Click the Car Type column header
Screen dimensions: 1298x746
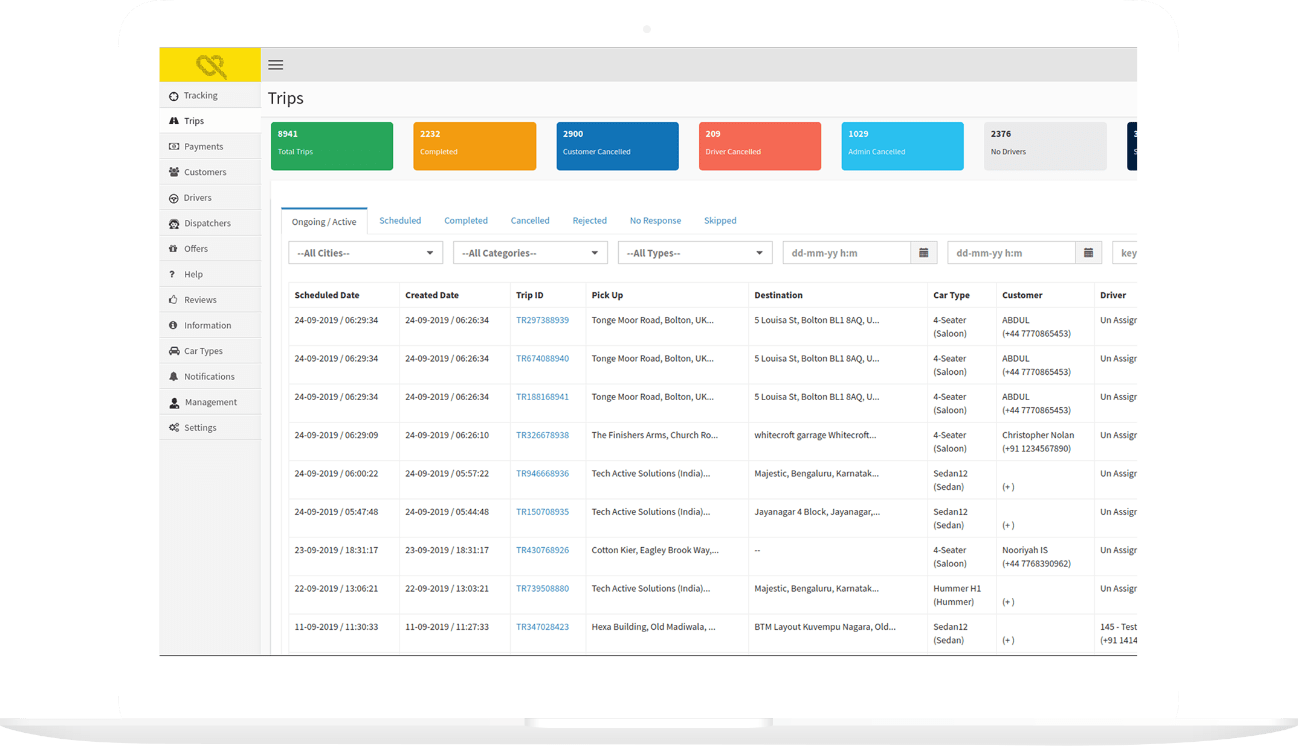[951, 296]
